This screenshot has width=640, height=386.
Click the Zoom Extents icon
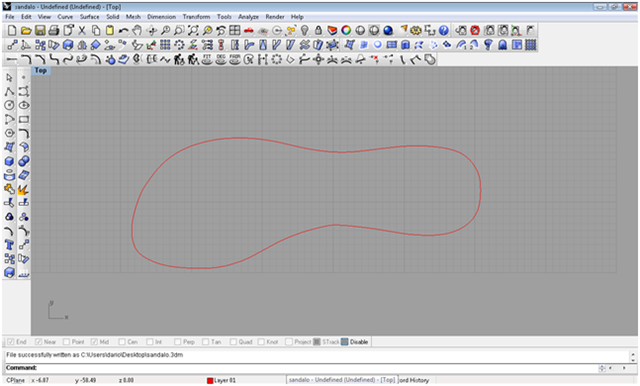click(x=193, y=31)
